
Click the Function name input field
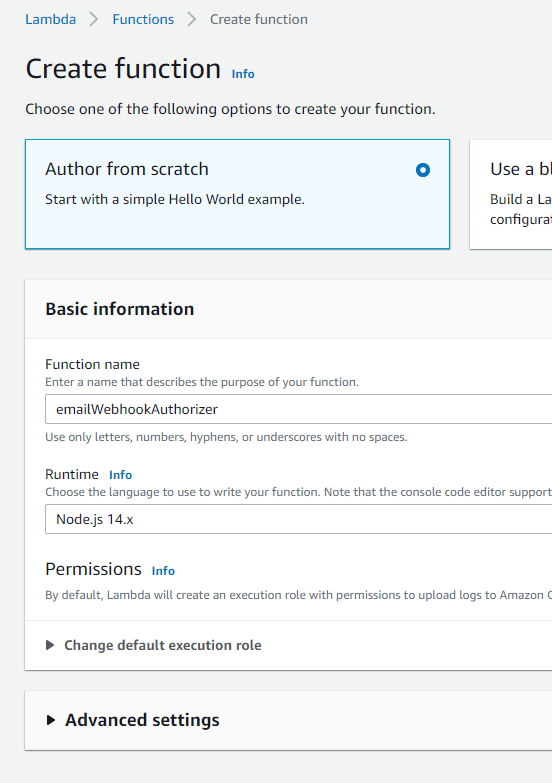click(x=298, y=409)
